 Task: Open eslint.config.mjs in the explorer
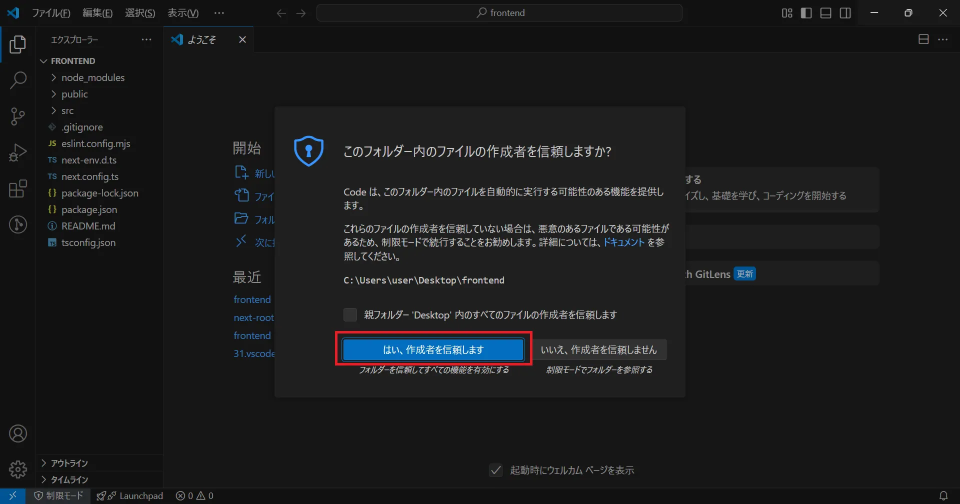coord(99,144)
